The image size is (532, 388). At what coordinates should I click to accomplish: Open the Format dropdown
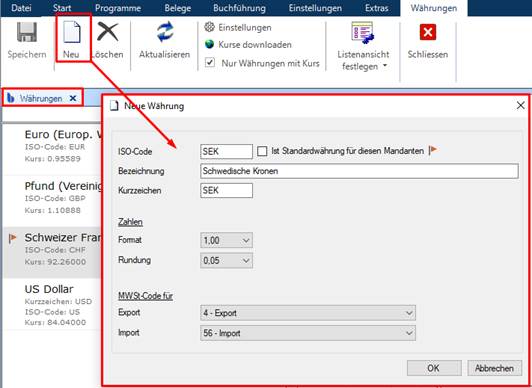226,240
